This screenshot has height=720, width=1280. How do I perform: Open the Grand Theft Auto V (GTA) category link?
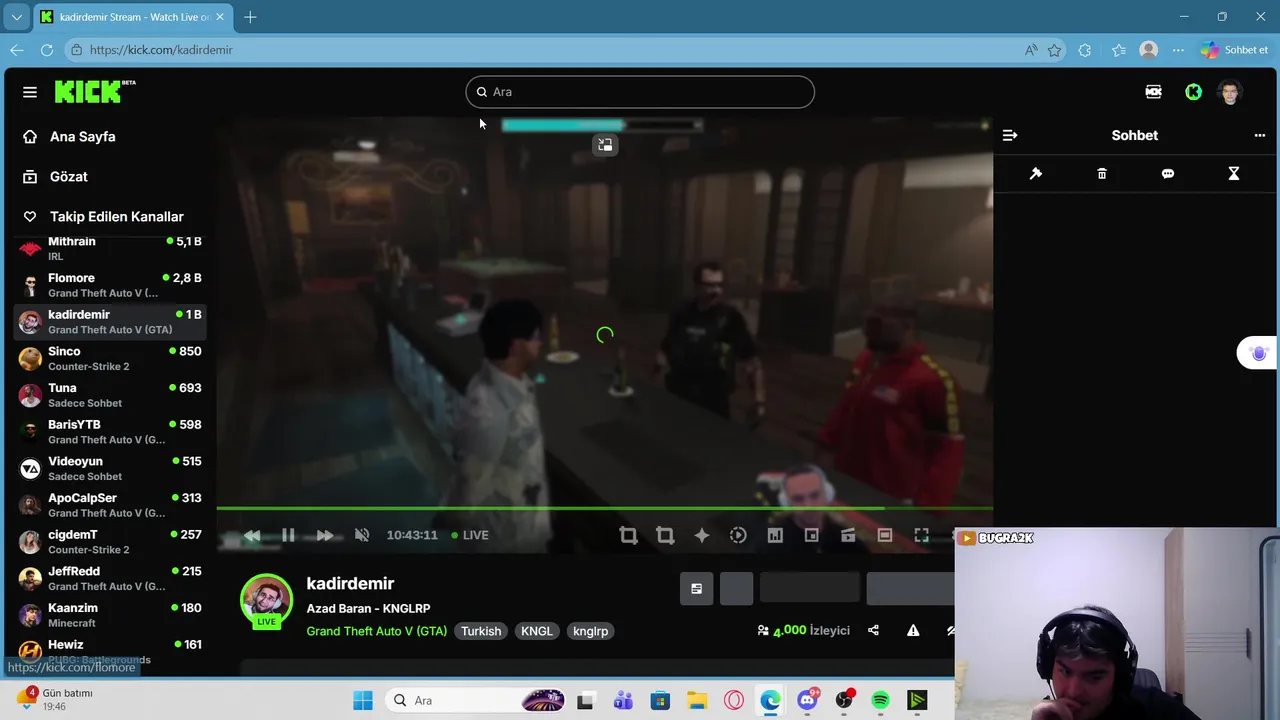pos(377,631)
